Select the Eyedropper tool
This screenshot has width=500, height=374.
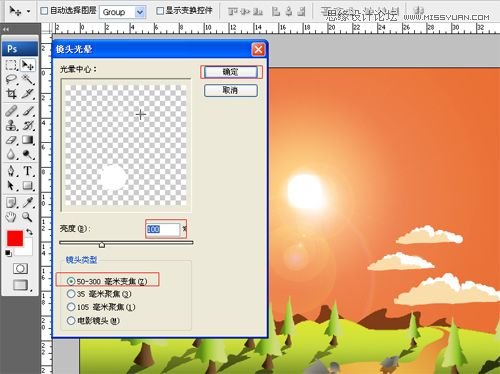(28, 202)
